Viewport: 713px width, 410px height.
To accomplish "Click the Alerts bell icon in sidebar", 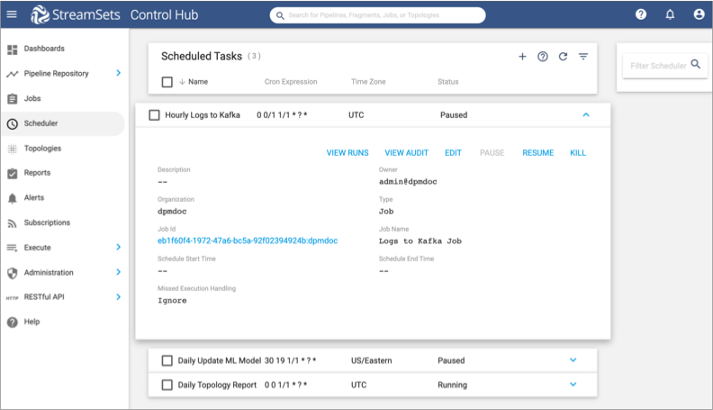I will tap(12, 198).
